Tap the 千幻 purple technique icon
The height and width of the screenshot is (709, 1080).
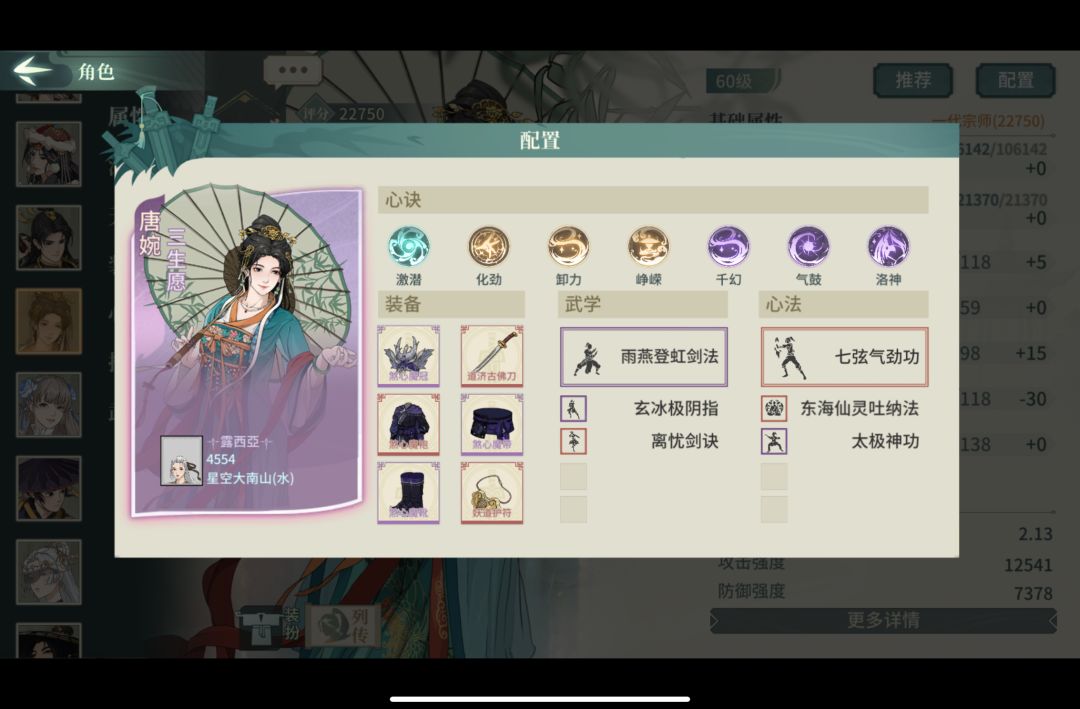(x=729, y=247)
